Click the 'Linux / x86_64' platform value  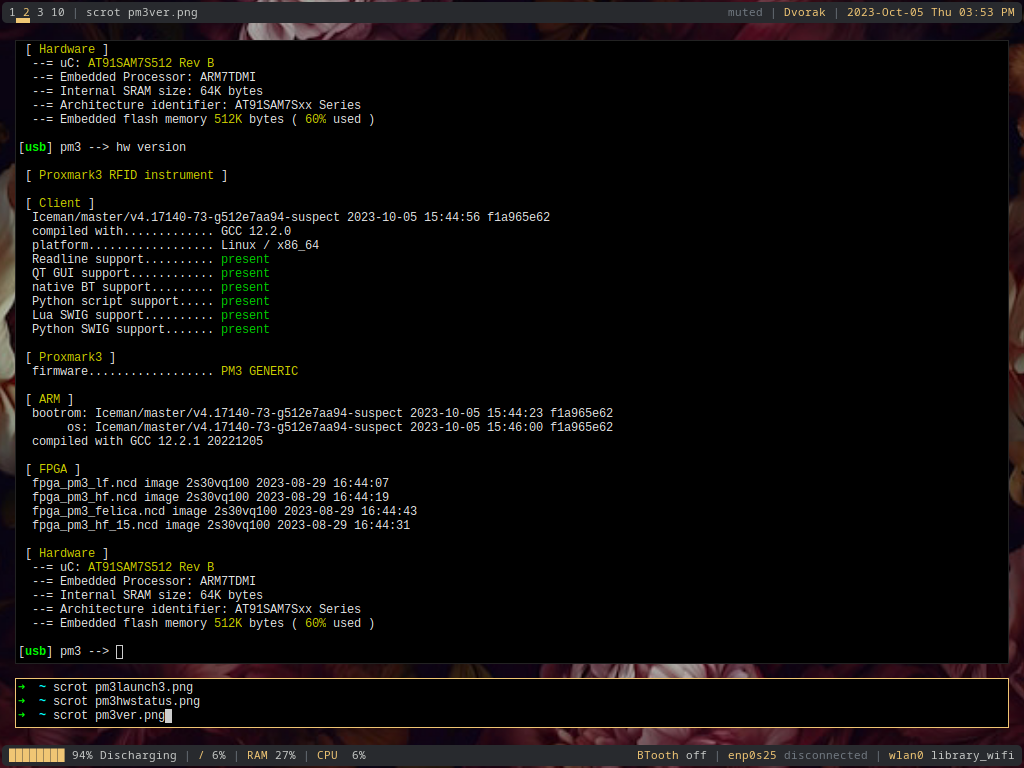[270, 246]
